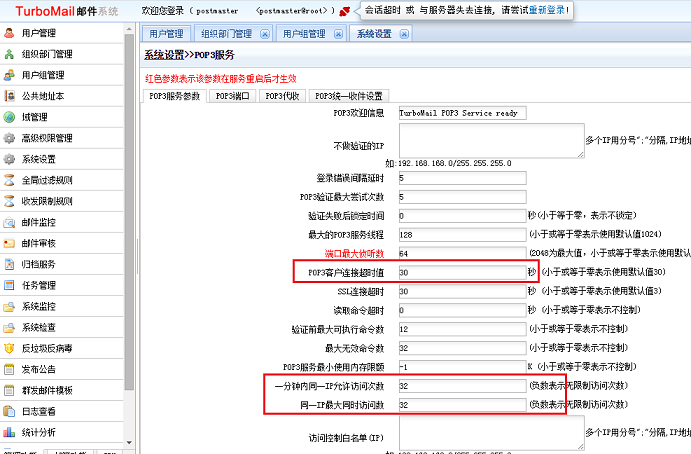This screenshot has height=454, width=691.
Task: Click the 重新登录 link in timeout tooltip
Action: (x=547, y=10)
